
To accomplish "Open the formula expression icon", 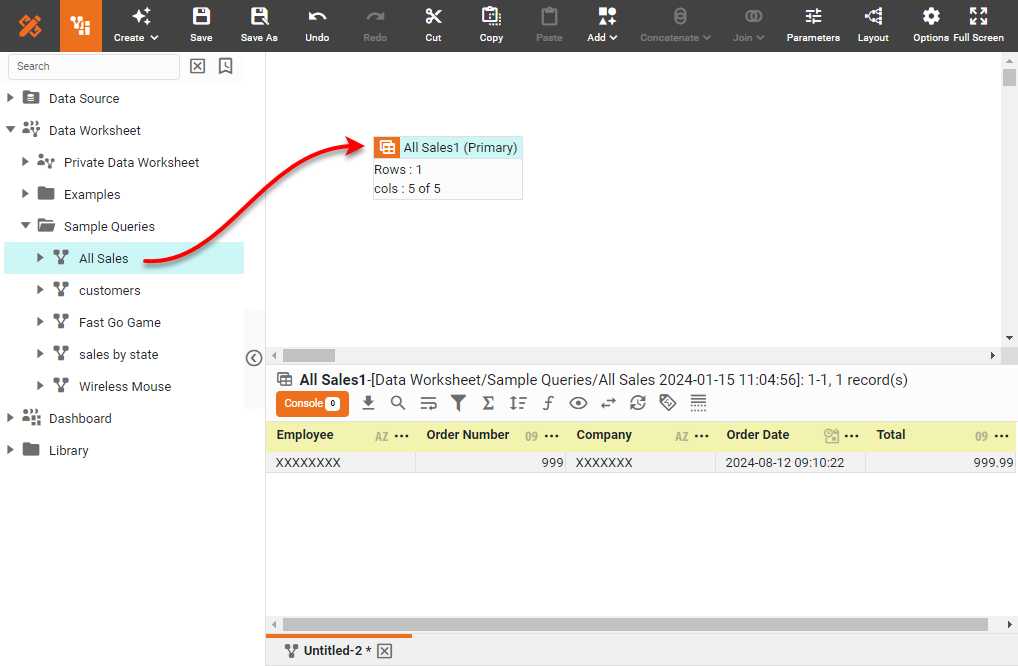I will 548,403.
